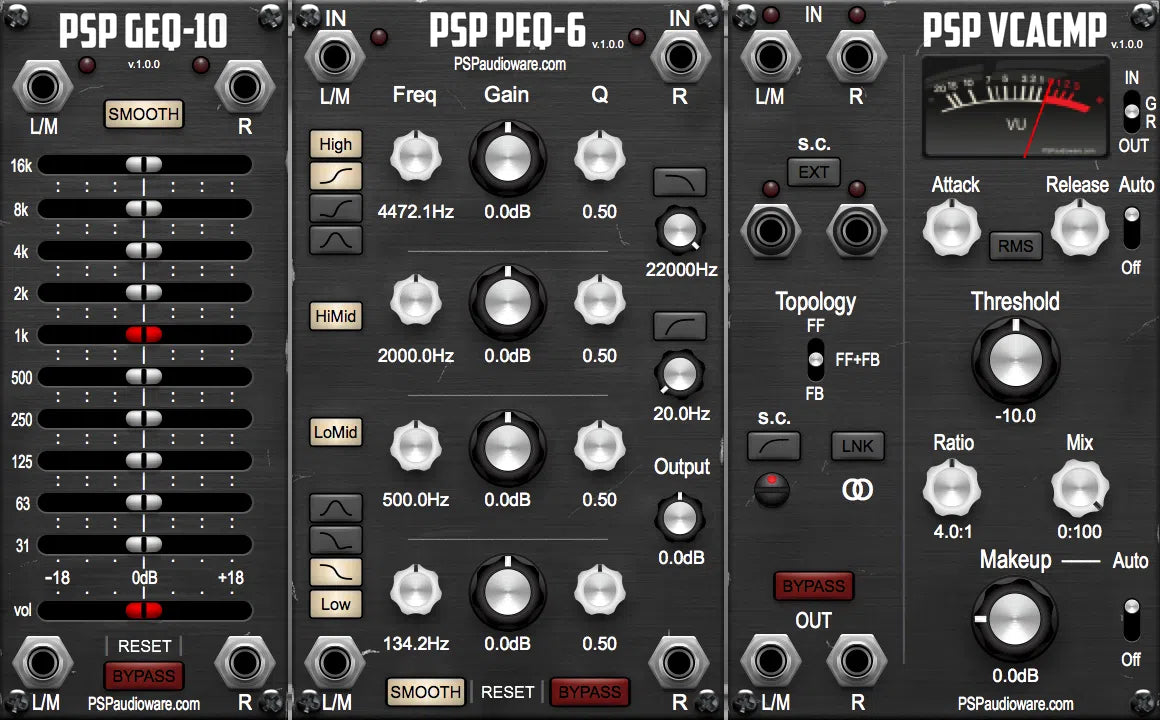The image size is (1160, 720).
Task: Click the high-pass slope icon above 20.0Hz knob
Action: (x=679, y=325)
